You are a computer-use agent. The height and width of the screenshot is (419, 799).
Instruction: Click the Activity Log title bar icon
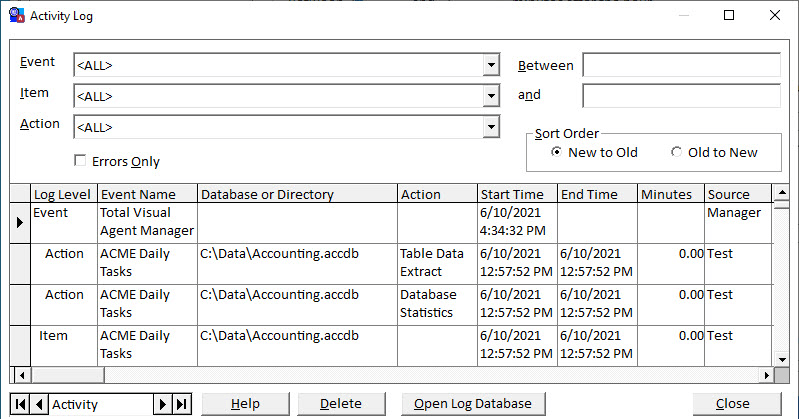pos(17,15)
